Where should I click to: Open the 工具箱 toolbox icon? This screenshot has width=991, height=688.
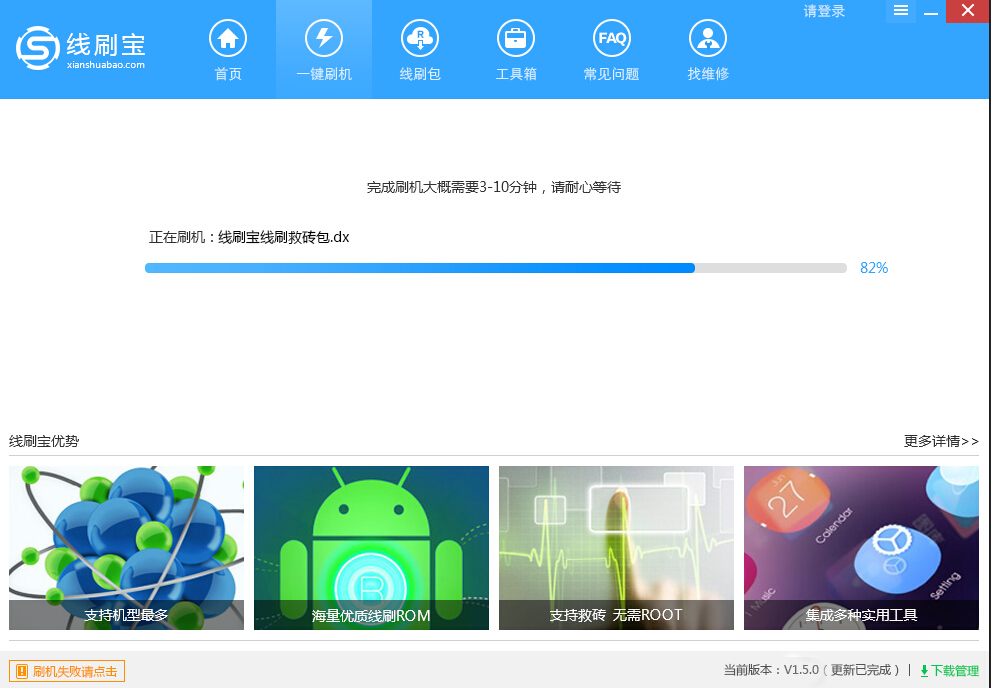515,45
